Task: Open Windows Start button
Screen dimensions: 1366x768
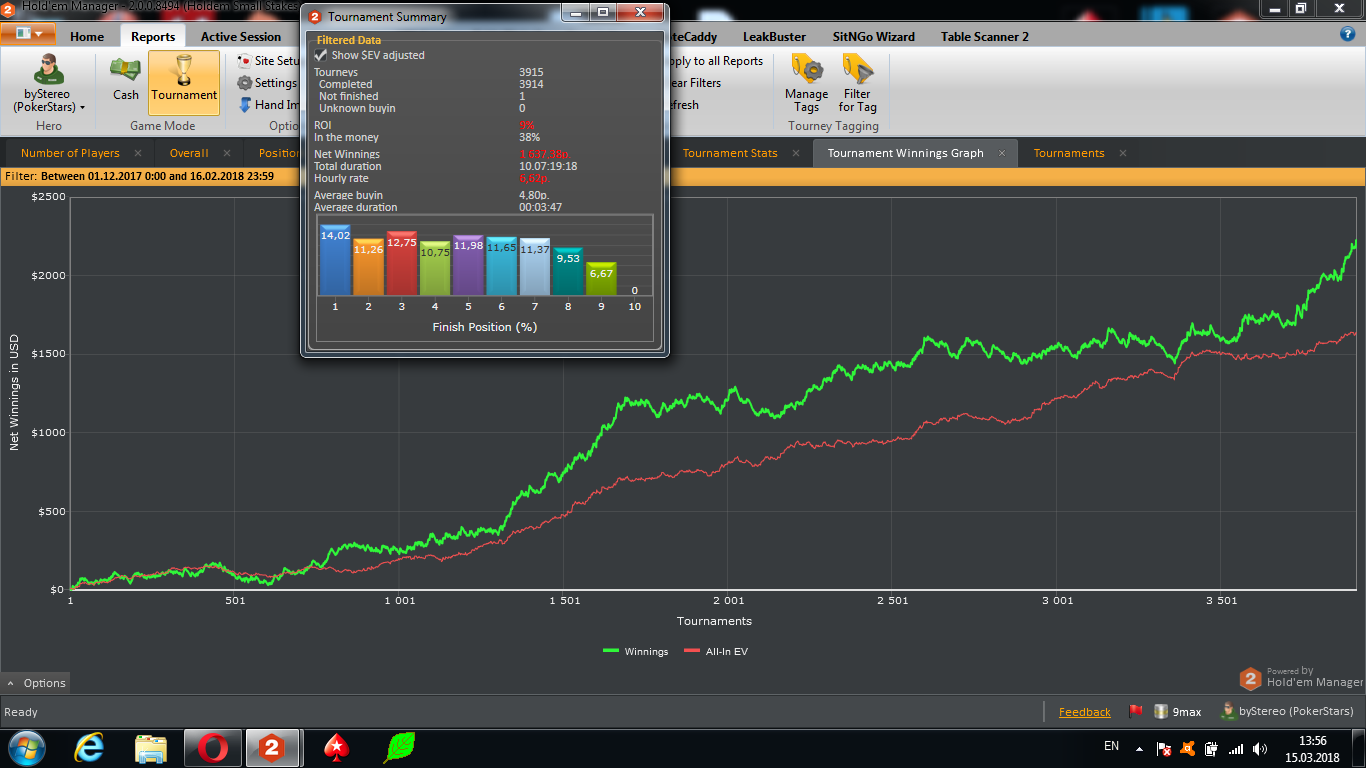Action: pyautogui.click(x=26, y=747)
